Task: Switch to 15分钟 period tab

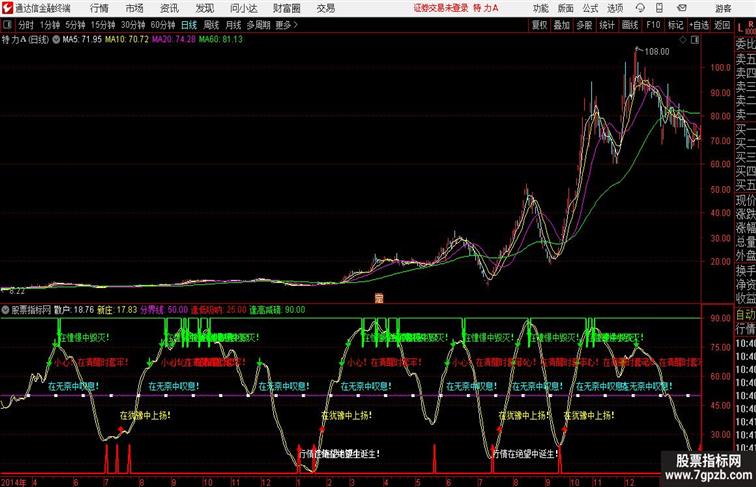Action: click(103, 25)
